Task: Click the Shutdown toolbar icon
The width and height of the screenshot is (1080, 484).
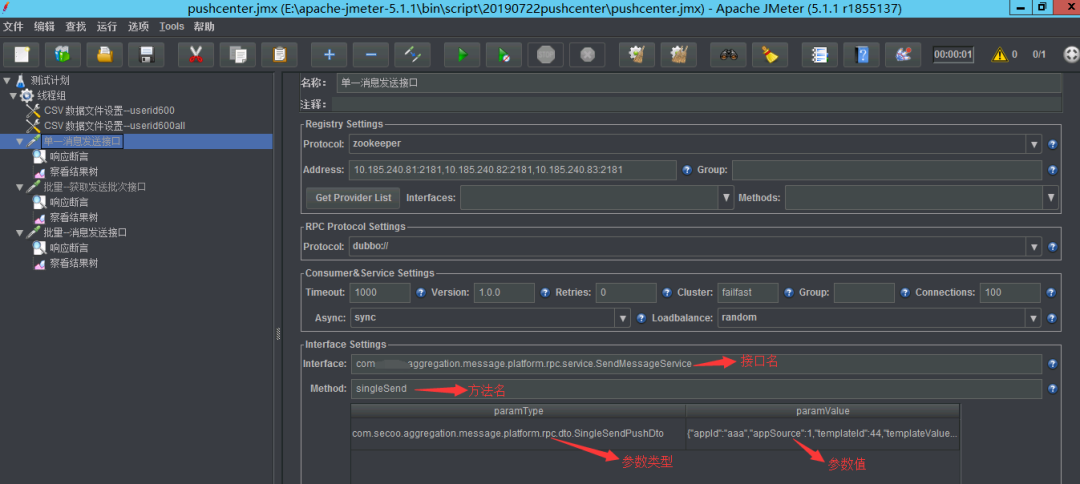Action: coord(588,54)
